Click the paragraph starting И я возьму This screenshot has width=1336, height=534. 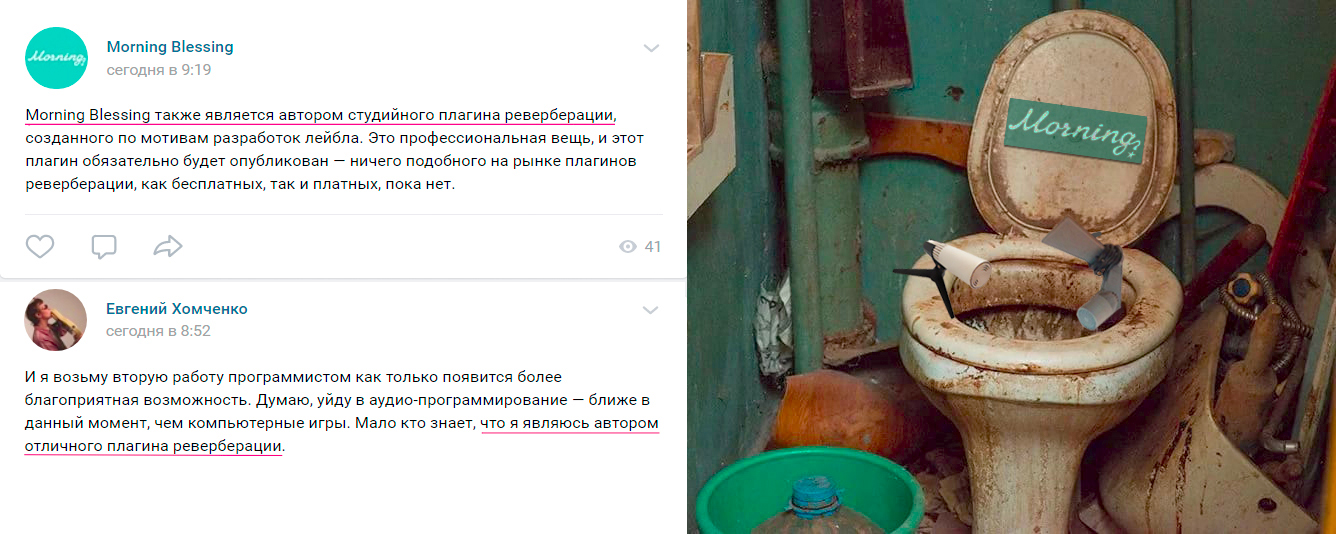pos(342,411)
